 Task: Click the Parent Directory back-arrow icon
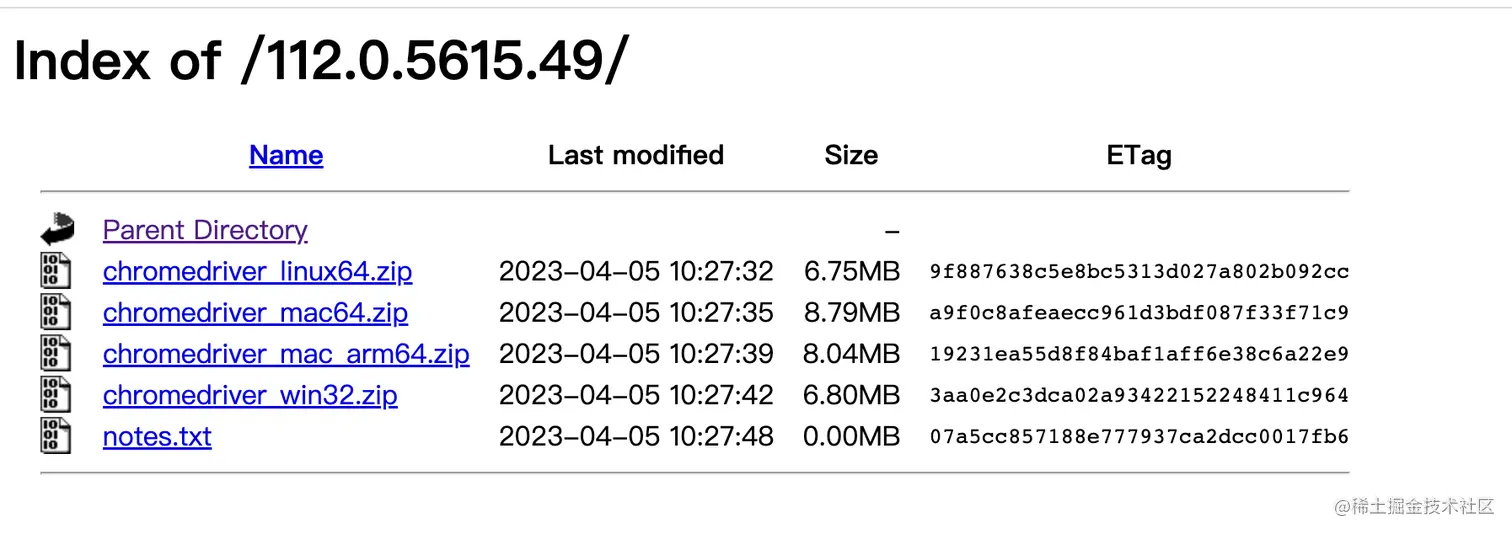point(57,230)
